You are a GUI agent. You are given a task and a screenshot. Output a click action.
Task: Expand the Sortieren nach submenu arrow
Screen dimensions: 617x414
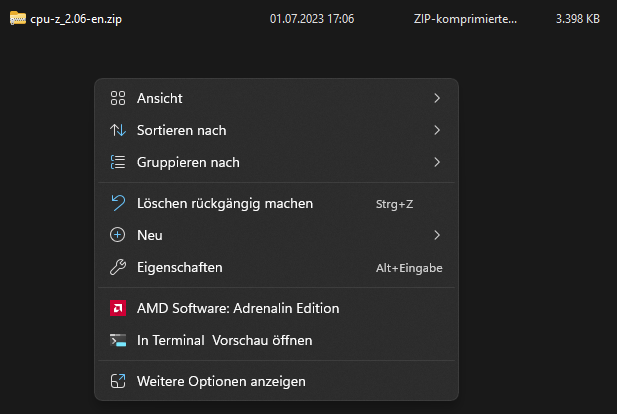pos(437,130)
